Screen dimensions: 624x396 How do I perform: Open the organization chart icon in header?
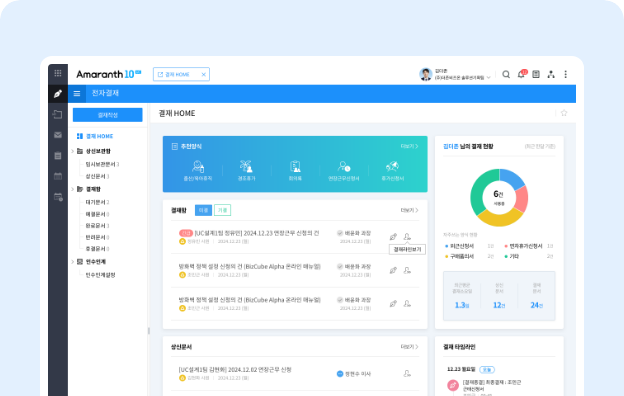point(551,74)
